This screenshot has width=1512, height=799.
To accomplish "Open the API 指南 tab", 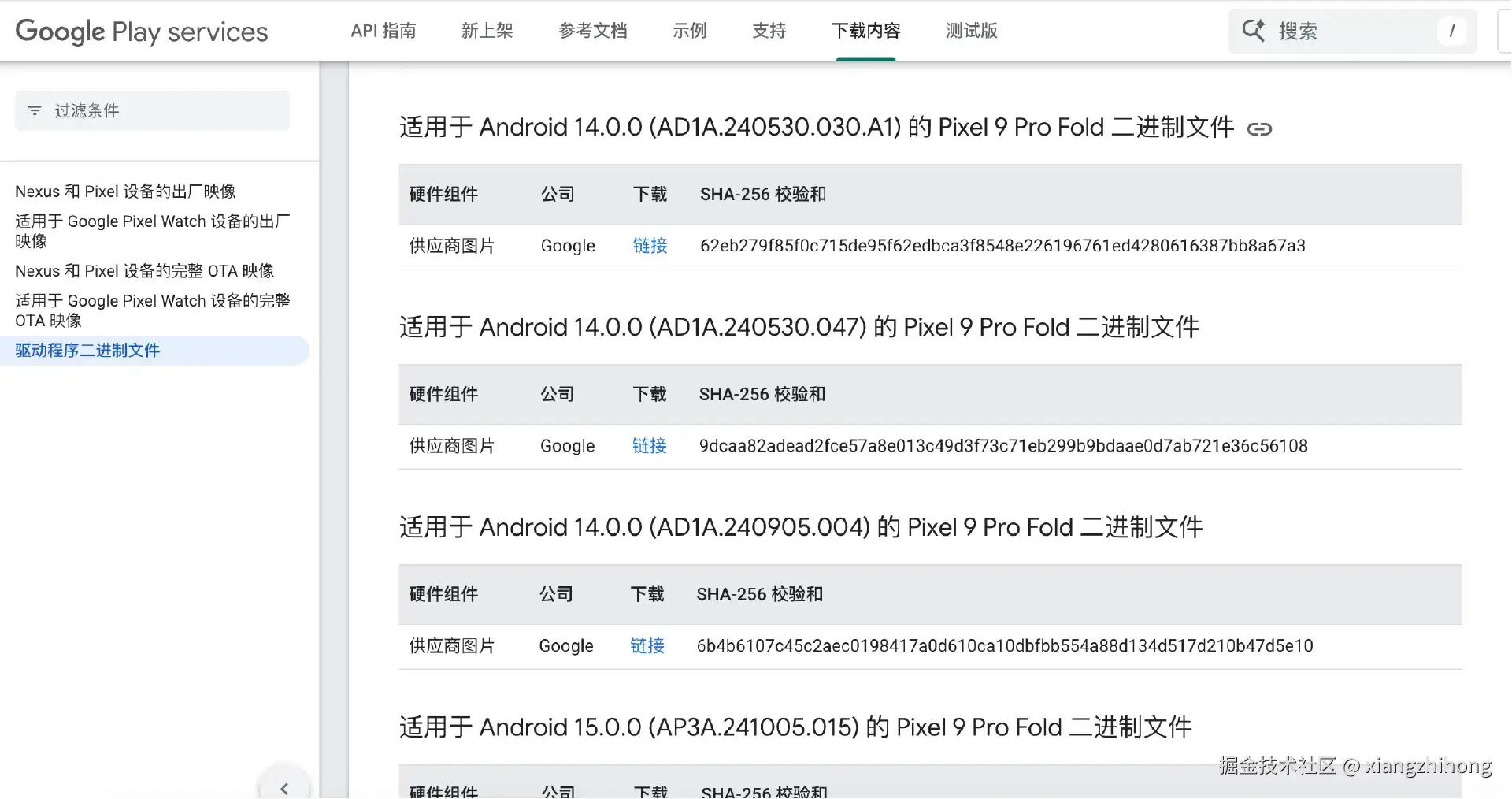I will pyautogui.click(x=384, y=31).
